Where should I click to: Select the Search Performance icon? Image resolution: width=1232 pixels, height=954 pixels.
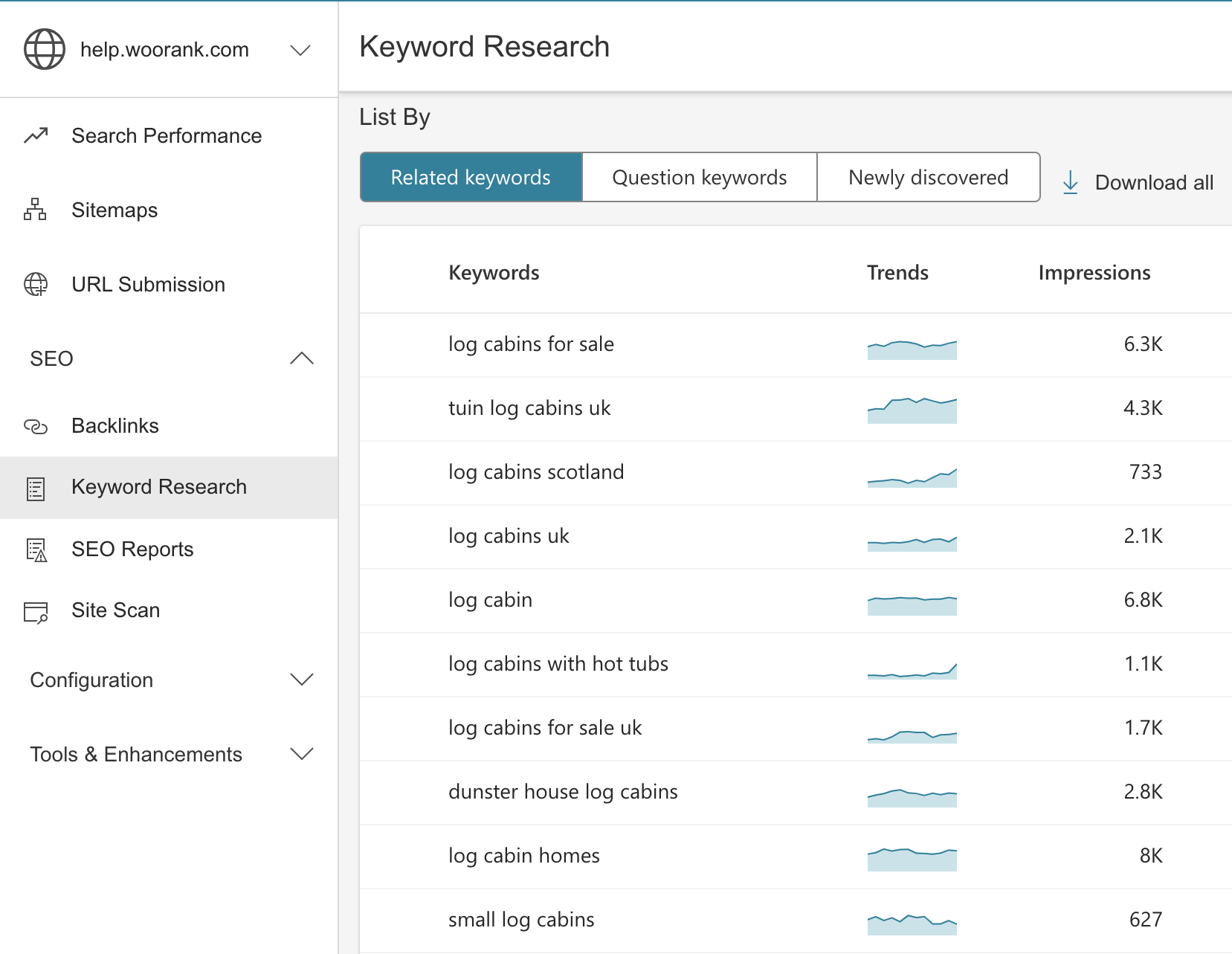tap(34, 136)
